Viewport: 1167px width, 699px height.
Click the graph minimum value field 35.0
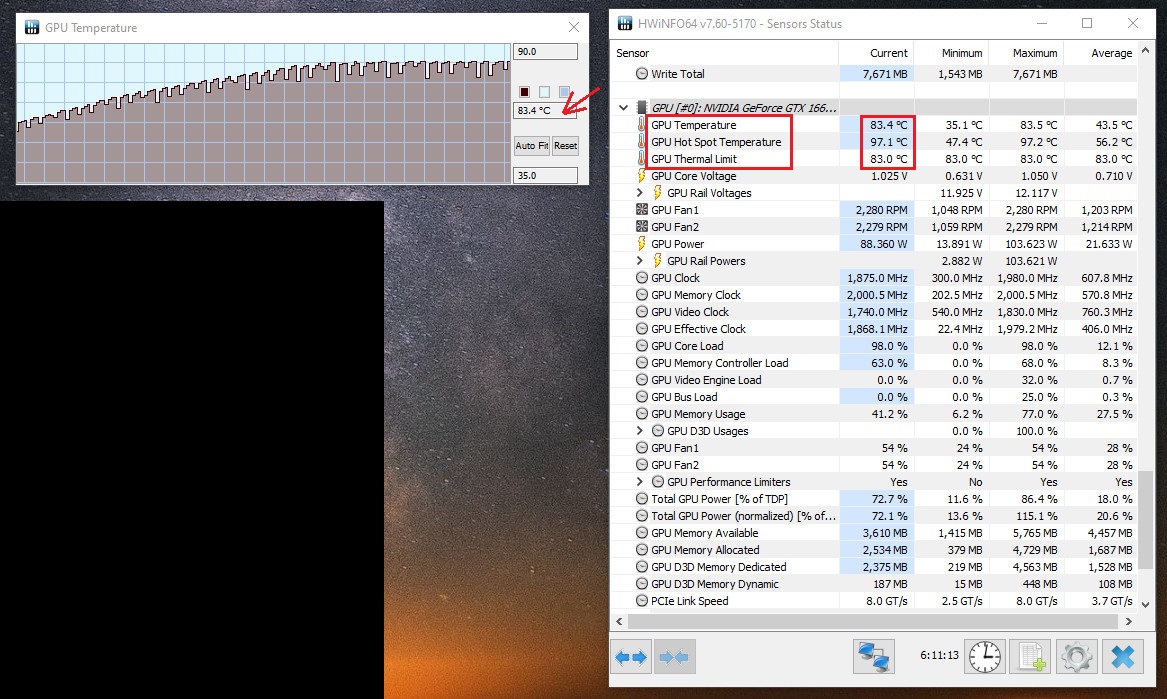click(x=545, y=176)
